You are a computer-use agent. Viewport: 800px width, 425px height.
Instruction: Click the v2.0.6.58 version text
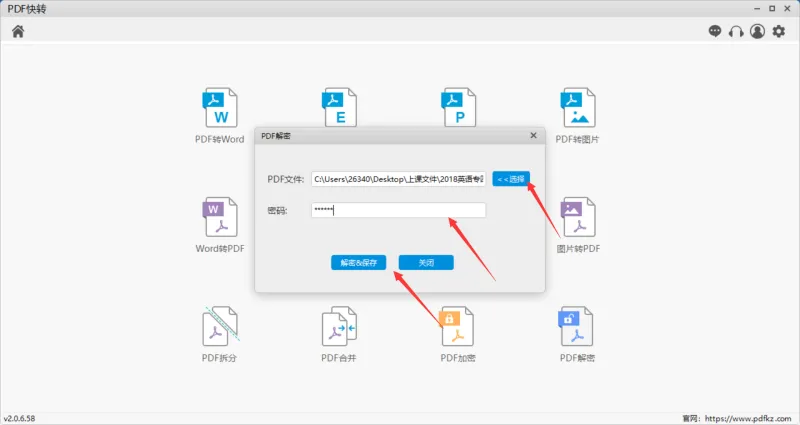[x=19, y=418]
